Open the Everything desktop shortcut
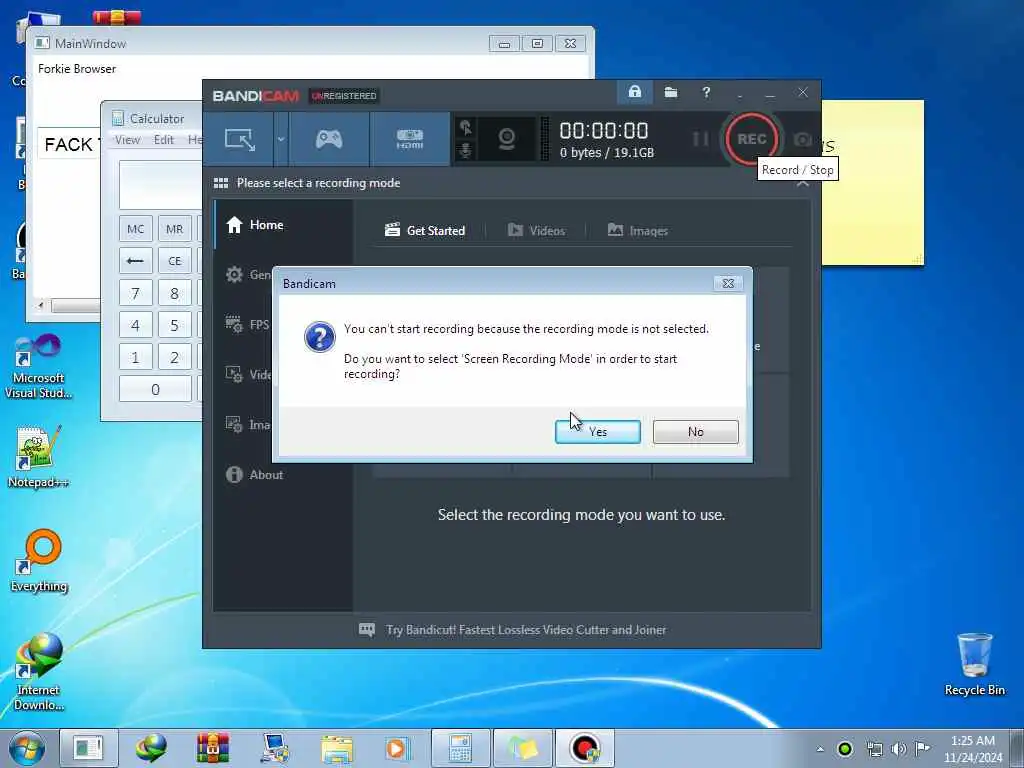 39,560
